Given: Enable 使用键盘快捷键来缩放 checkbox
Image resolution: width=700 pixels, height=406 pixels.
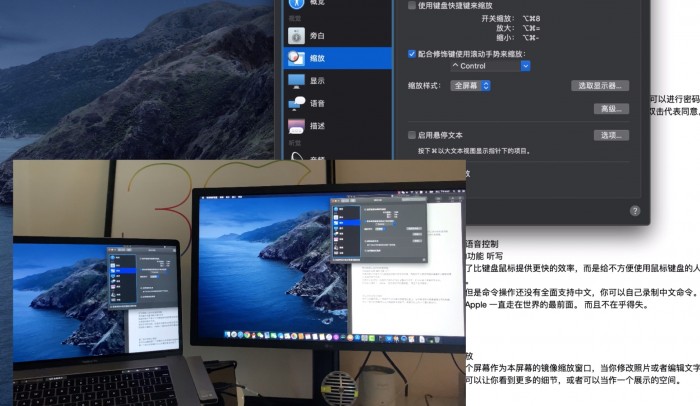Looking at the screenshot, I should (412, 5).
